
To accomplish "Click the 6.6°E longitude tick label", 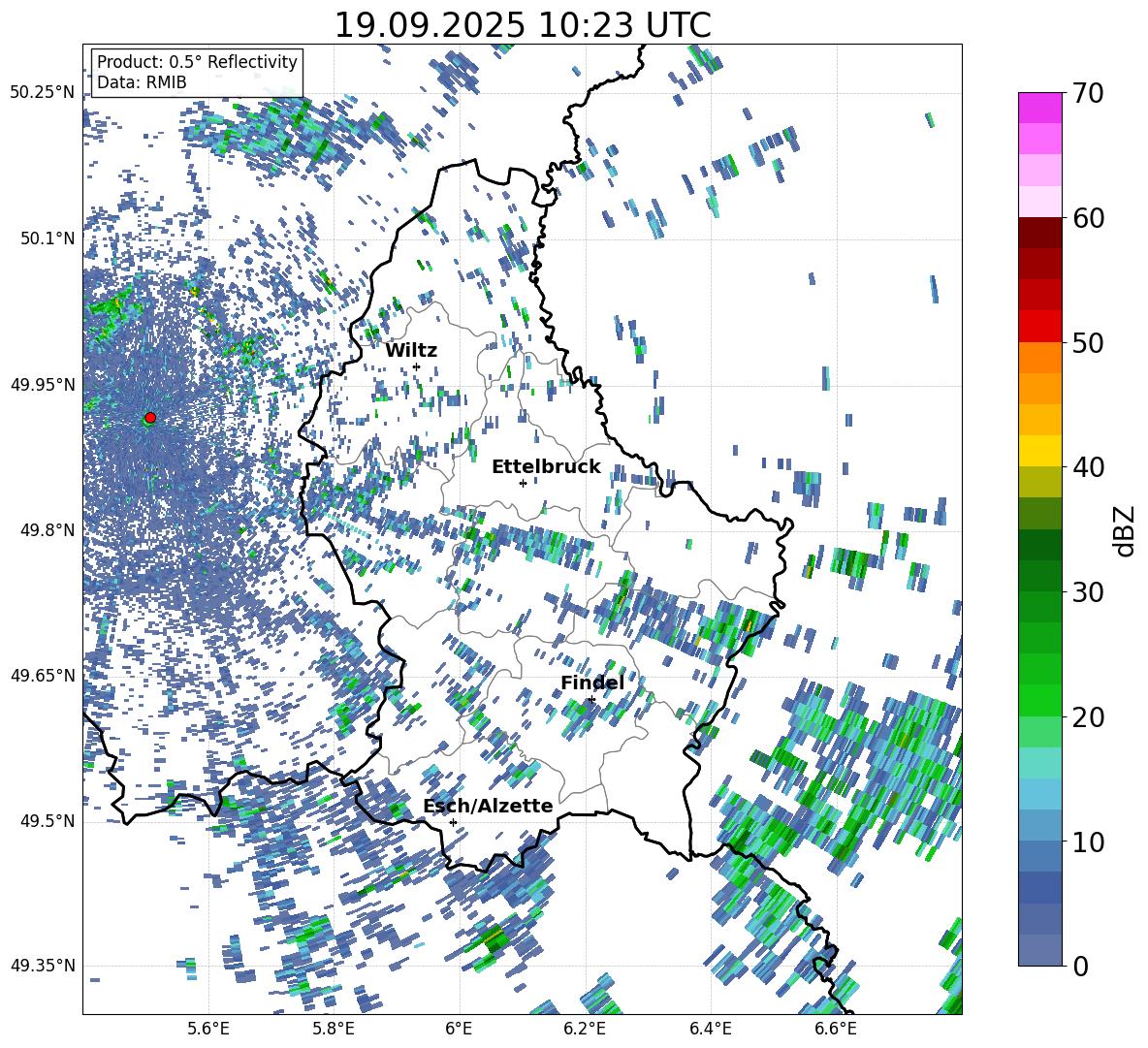I will pyautogui.click(x=836, y=1029).
